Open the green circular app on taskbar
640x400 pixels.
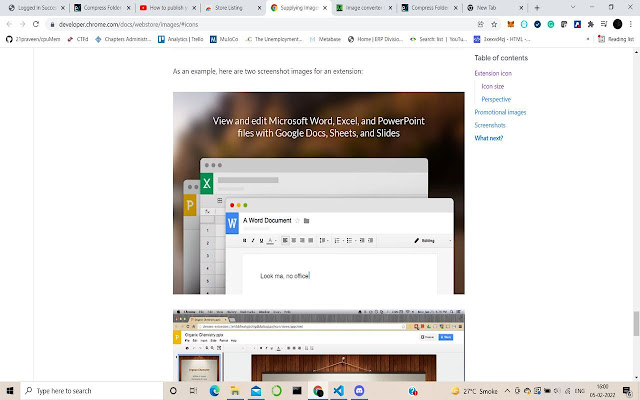[276, 391]
